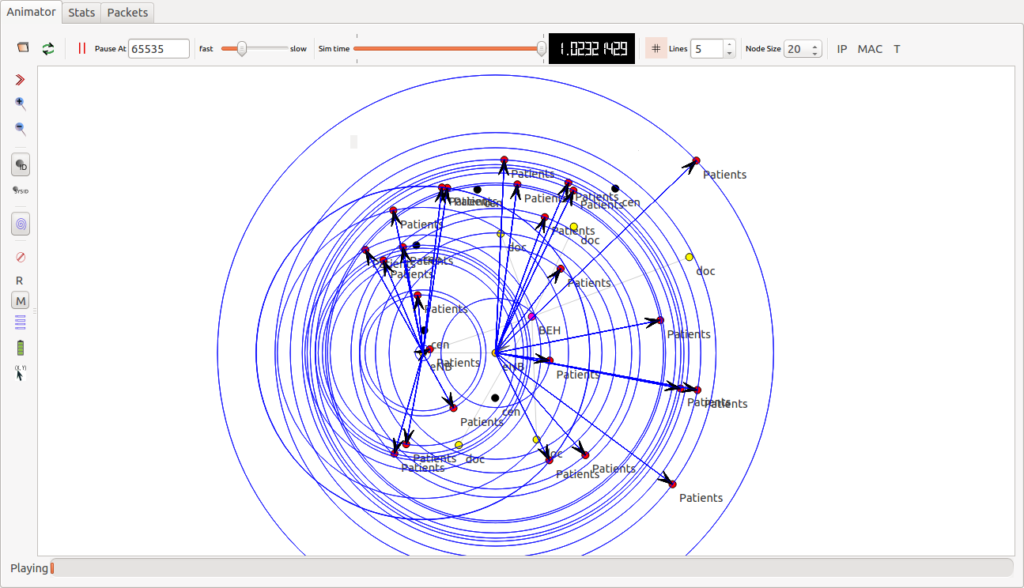1024x588 pixels.
Task: Show node trajectories
Action: (x=20, y=223)
